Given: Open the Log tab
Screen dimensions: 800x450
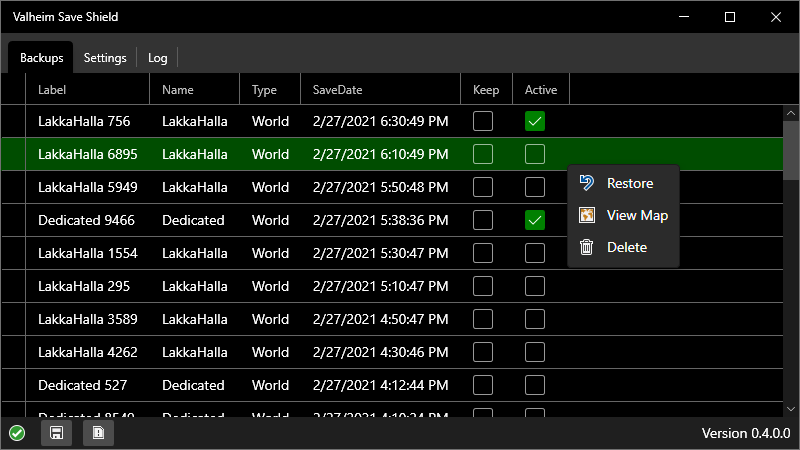Looking at the screenshot, I should 157,58.
